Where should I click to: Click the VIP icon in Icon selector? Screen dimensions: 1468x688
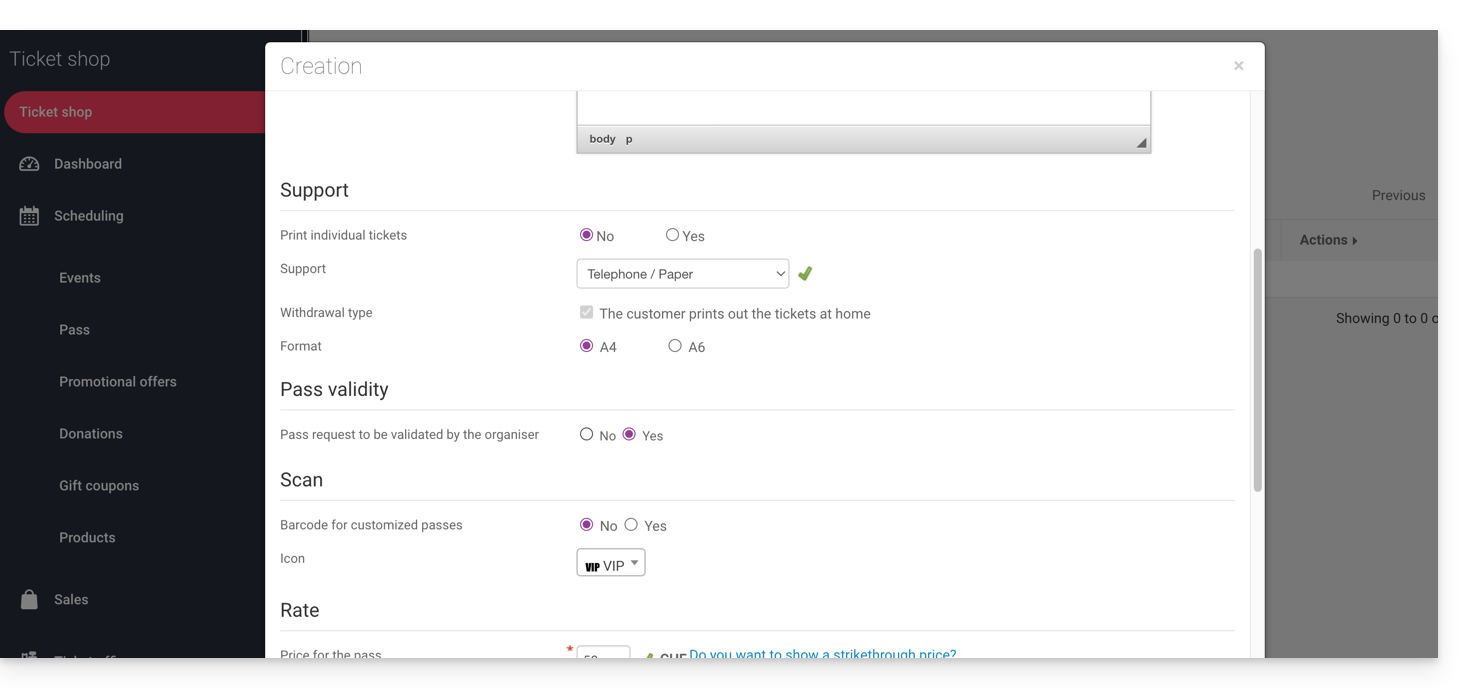click(592, 566)
